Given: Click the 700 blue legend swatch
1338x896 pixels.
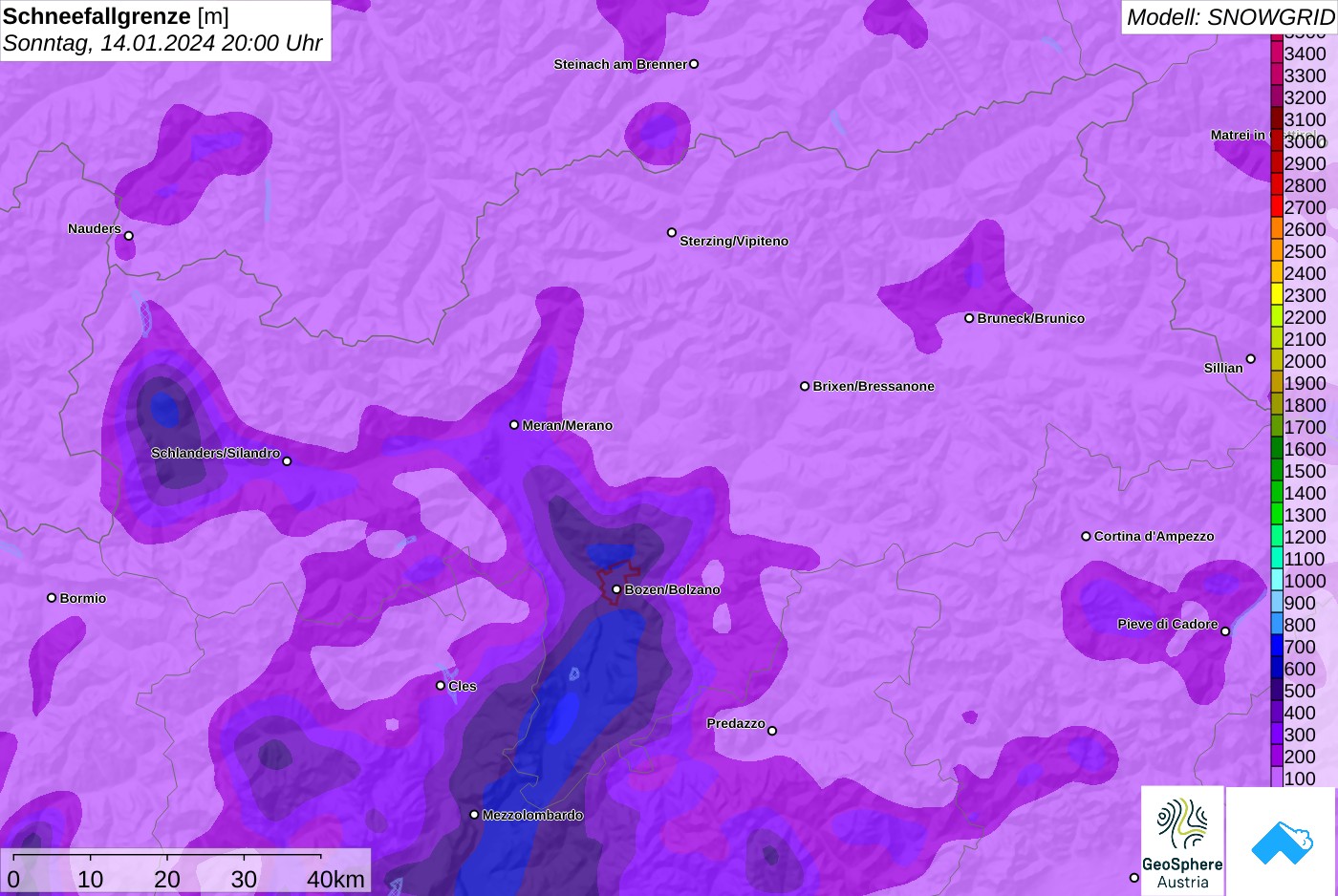Looking at the screenshot, I should point(1277,647).
